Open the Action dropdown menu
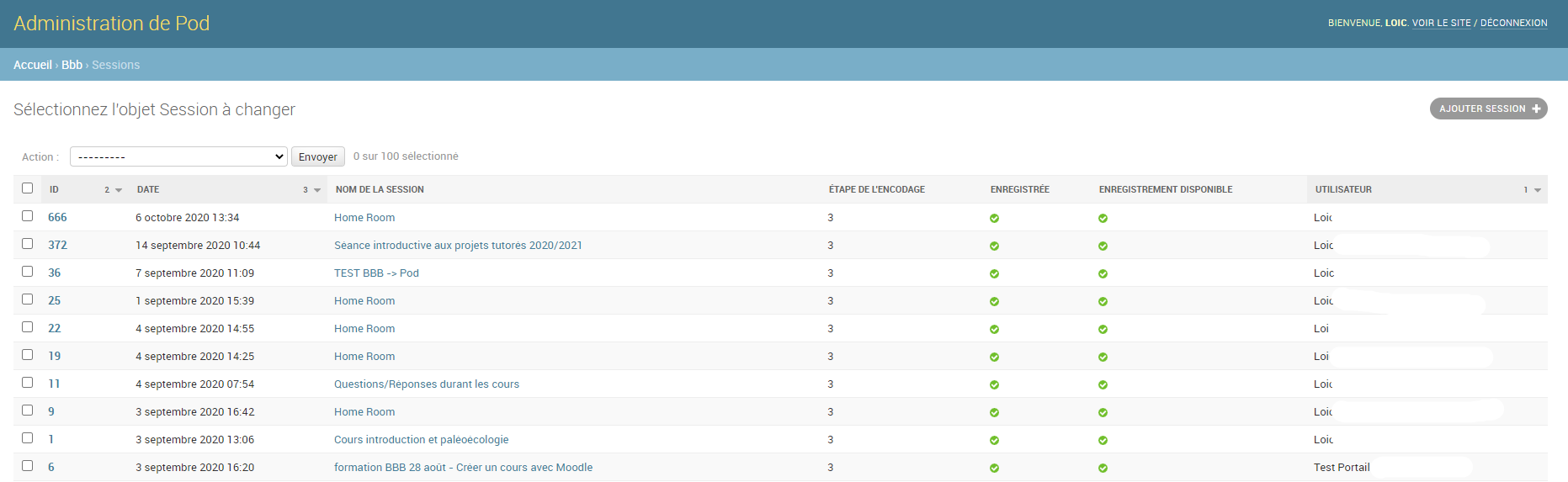The image size is (1568, 482). click(178, 156)
